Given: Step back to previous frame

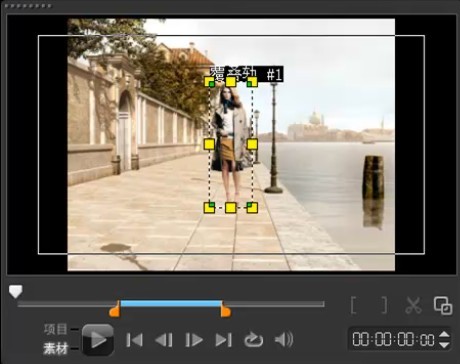Looking at the screenshot, I should click(164, 340).
